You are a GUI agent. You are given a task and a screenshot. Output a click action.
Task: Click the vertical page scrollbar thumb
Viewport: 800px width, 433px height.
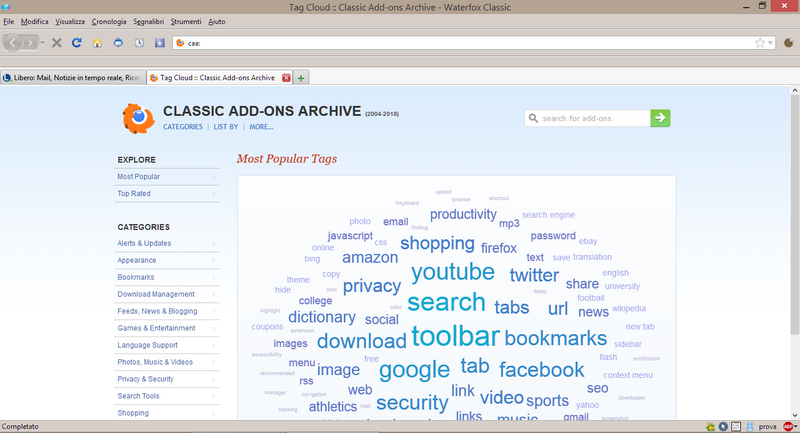point(795,214)
